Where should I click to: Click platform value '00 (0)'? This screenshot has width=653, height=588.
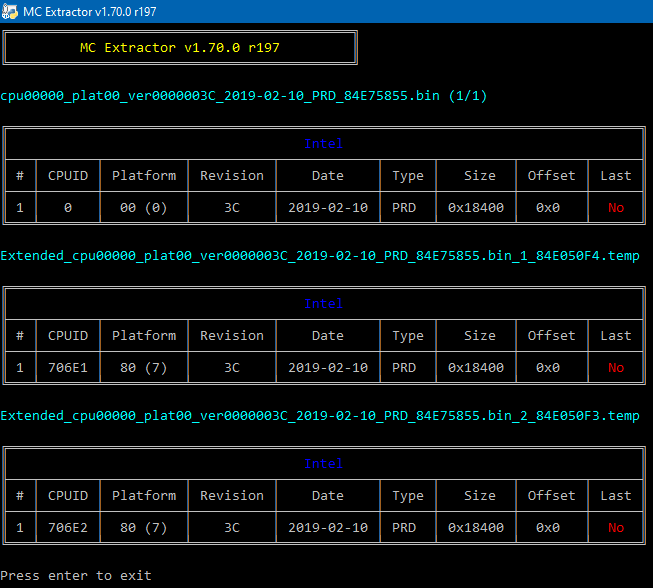point(144,207)
